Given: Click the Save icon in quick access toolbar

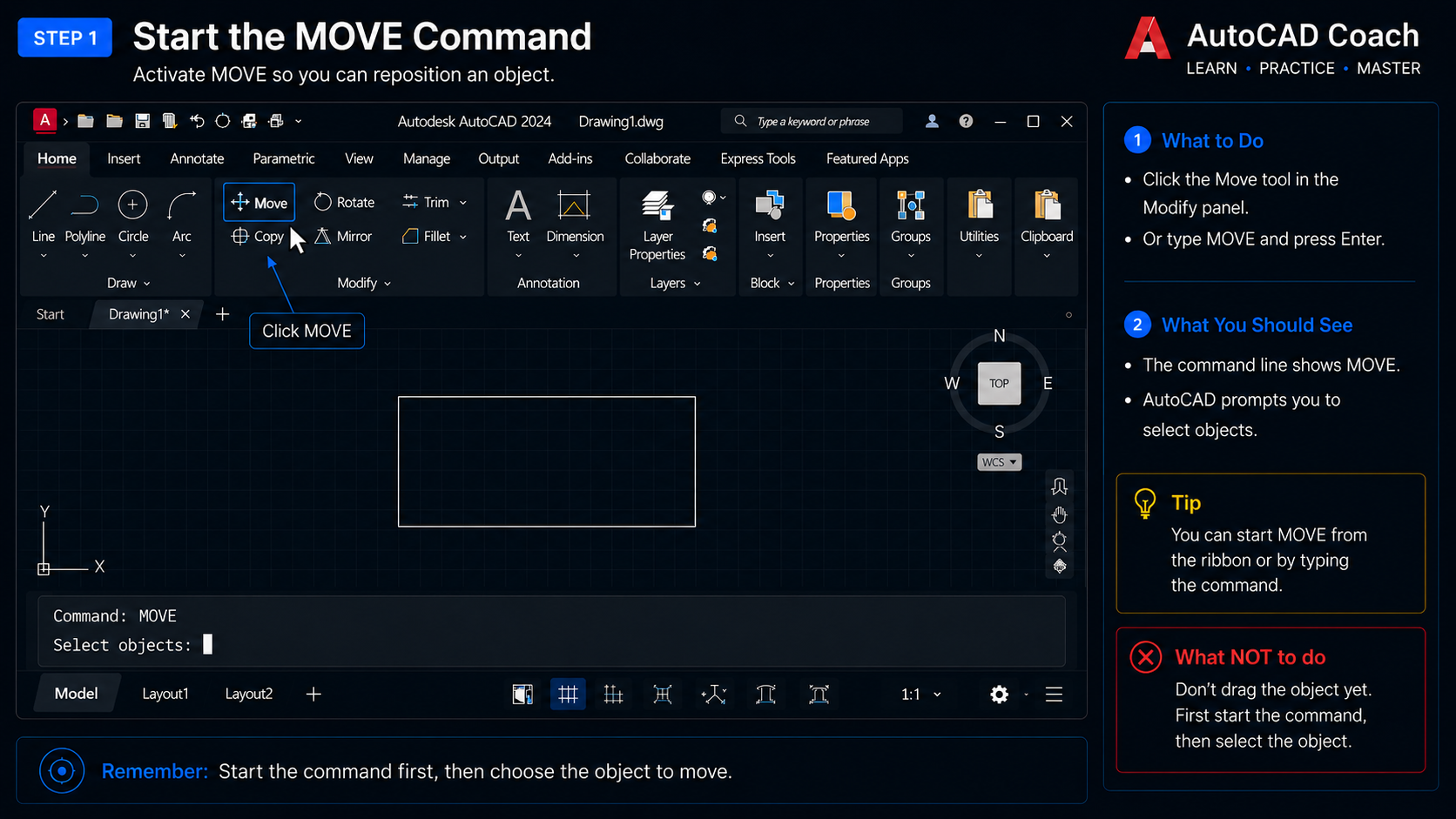Looking at the screenshot, I should (x=143, y=121).
